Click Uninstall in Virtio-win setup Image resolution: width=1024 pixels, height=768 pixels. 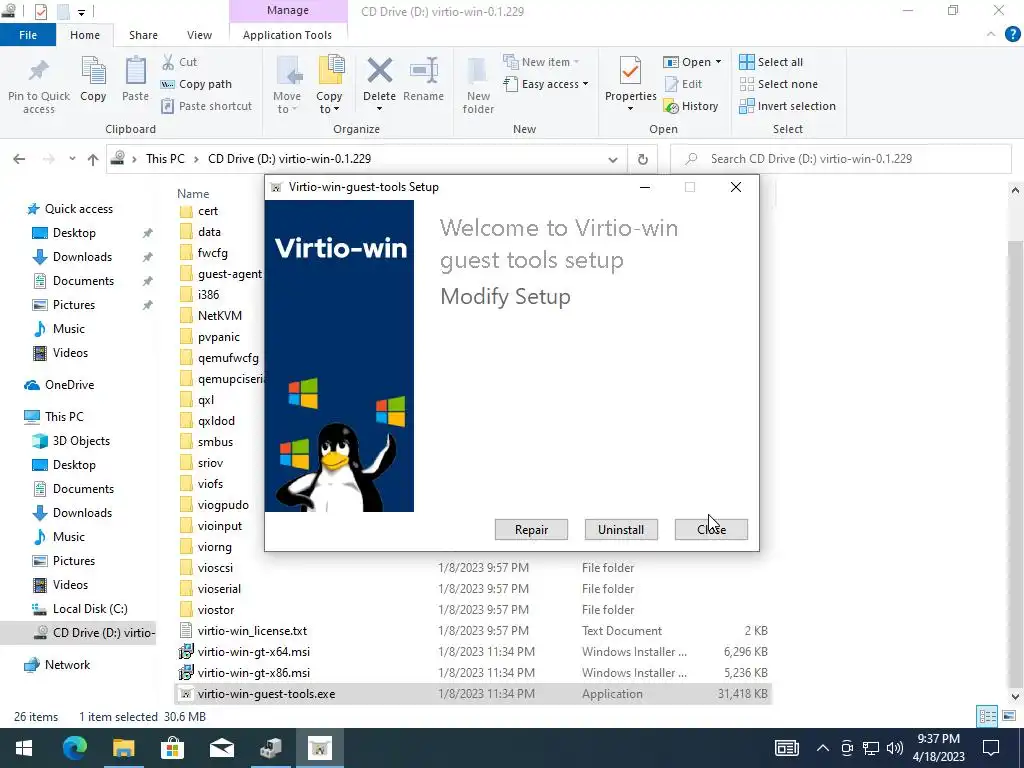coord(620,530)
